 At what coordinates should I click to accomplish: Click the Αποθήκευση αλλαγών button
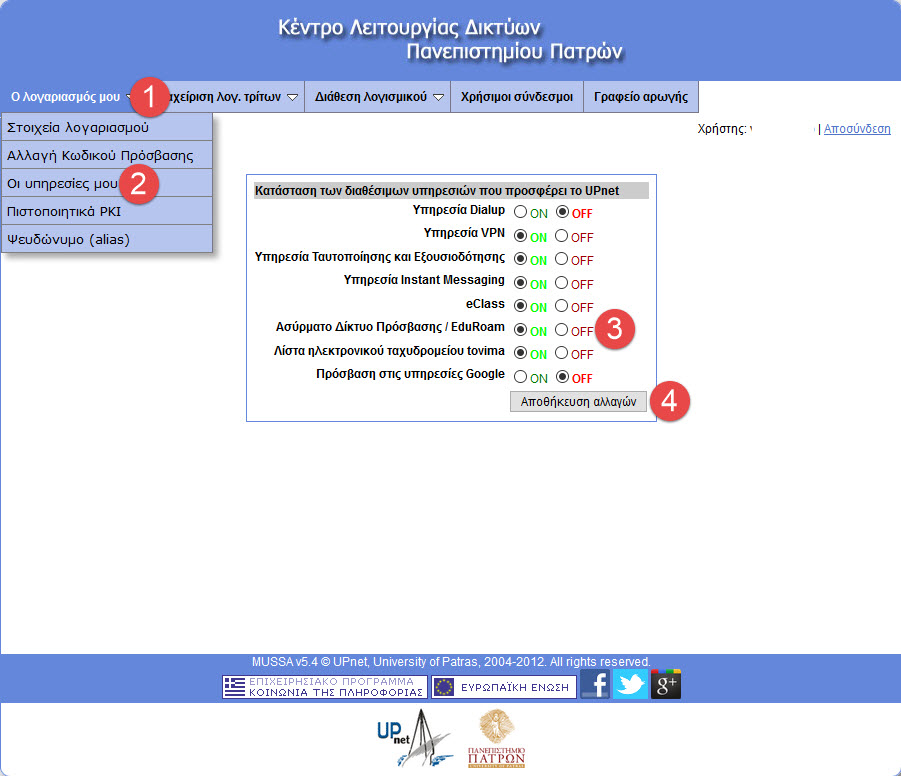[x=578, y=402]
